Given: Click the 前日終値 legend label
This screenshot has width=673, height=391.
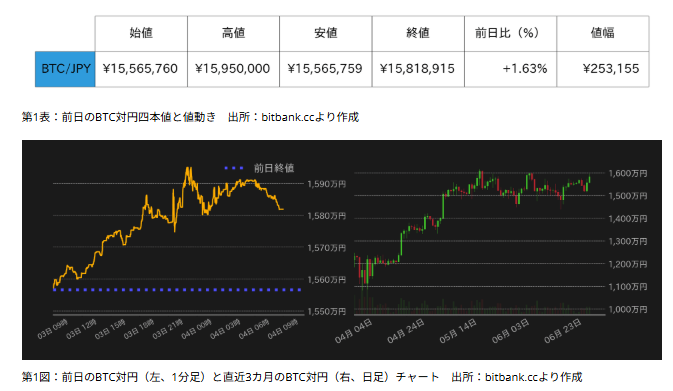Looking at the screenshot, I should (274, 168).
